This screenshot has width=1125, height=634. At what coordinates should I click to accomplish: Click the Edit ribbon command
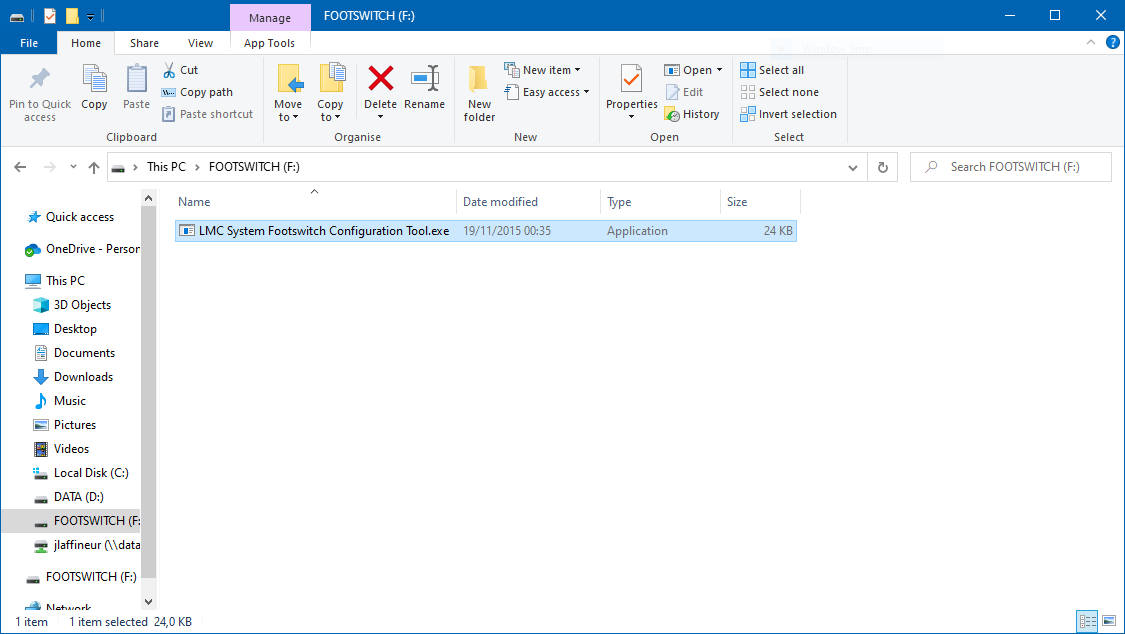coord(684,93)
